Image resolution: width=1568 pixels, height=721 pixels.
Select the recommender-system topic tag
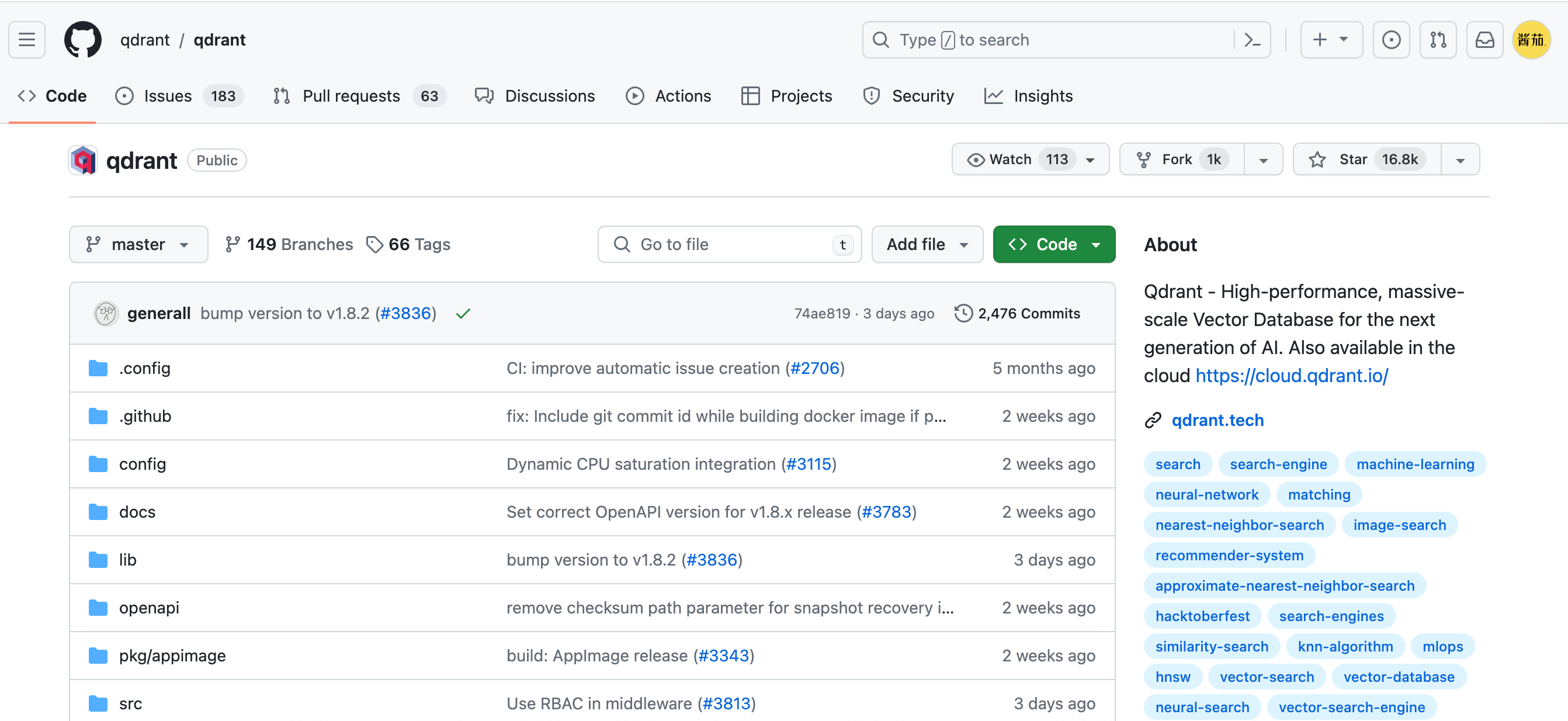coord(1229,556)
